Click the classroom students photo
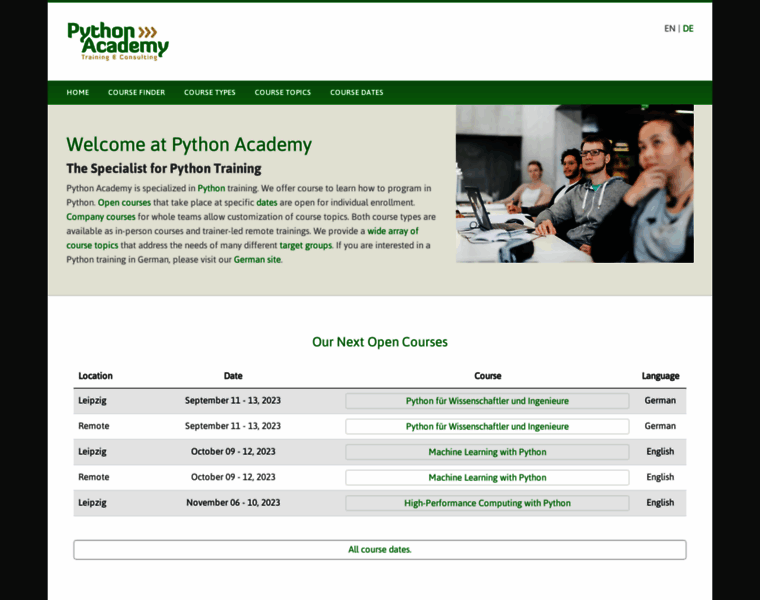 click(574, 184)
